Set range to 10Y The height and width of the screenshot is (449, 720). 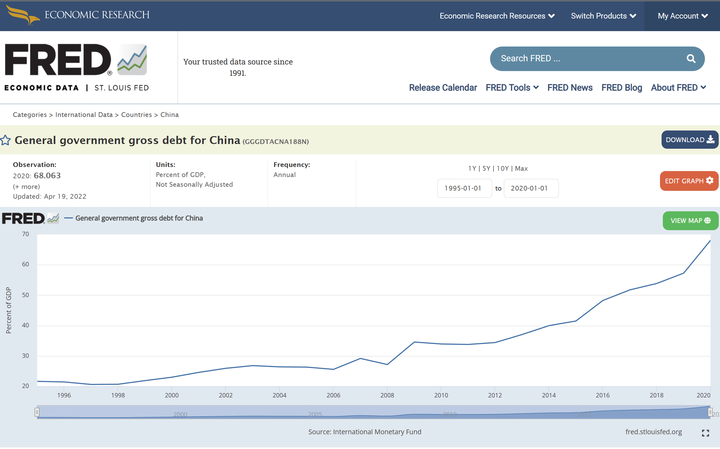(503, 168)
